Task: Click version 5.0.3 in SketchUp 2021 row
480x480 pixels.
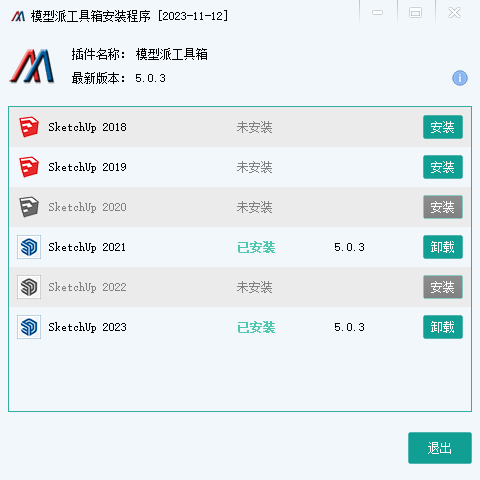Action: [x=349, y=247]
